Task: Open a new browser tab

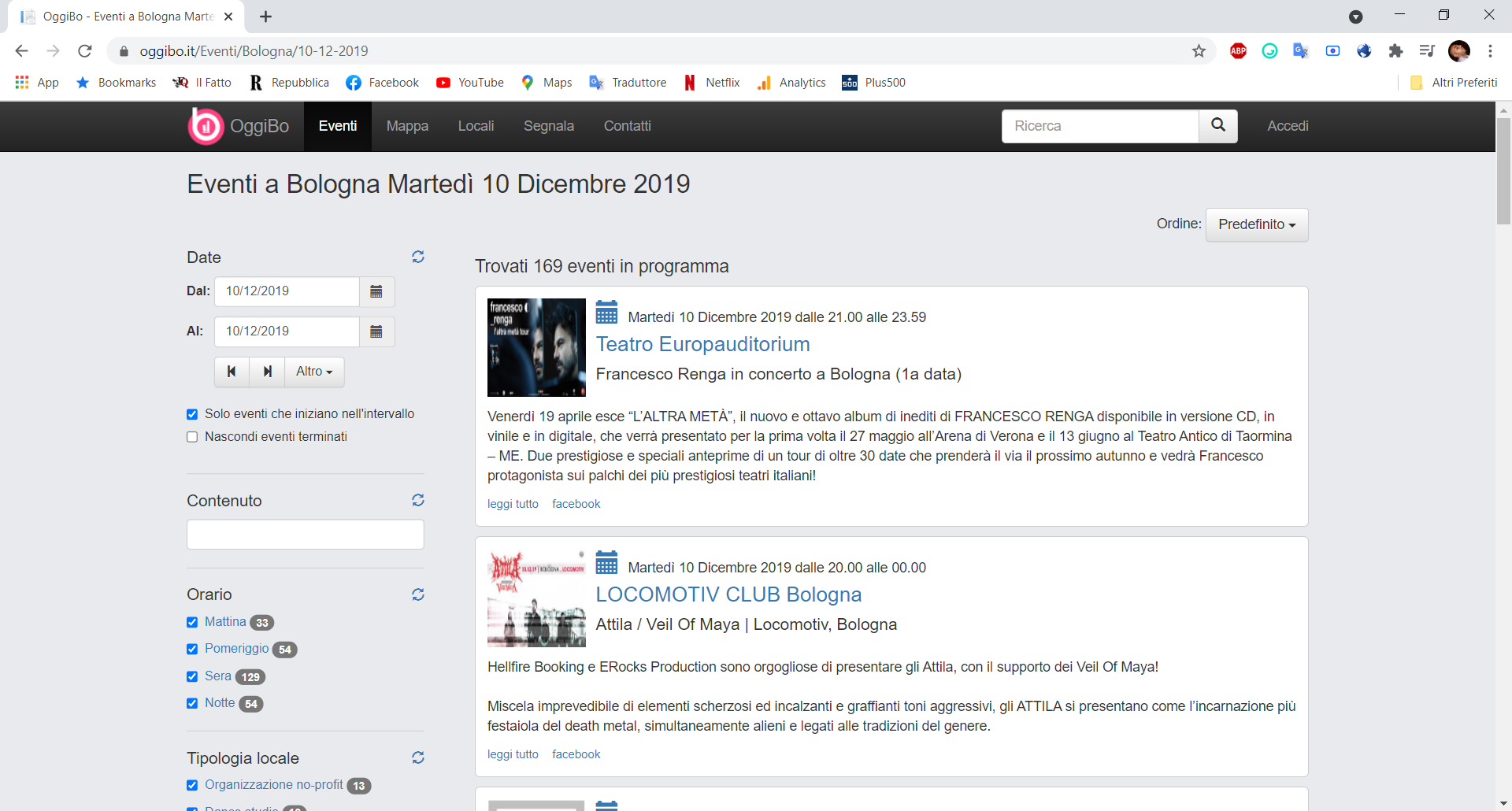Action: tap(265, 17)
